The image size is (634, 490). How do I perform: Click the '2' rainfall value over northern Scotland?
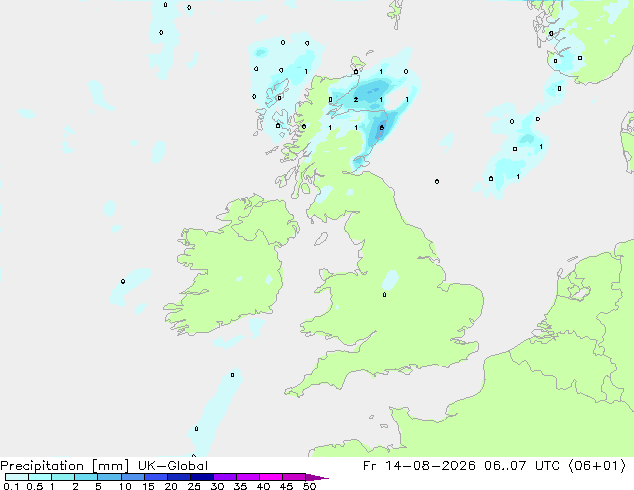pyautogui.click(x=356, y=99)
